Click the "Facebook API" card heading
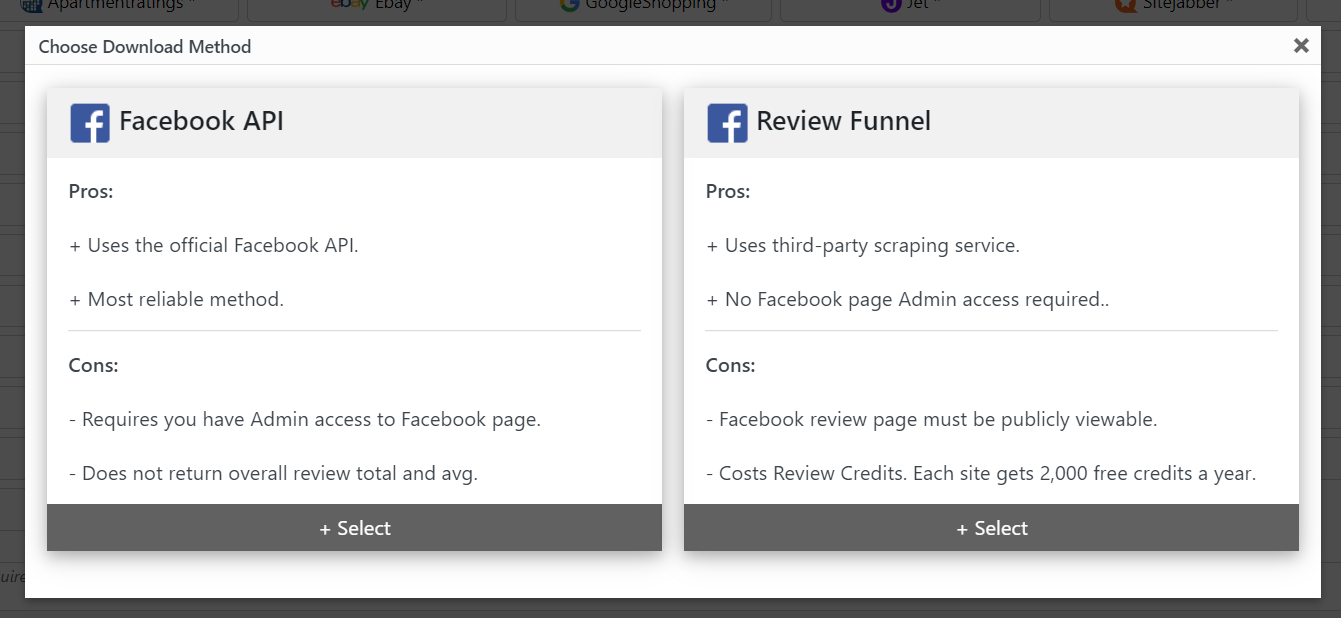Screen dimensions: 1341x618 tap(201, 122)
